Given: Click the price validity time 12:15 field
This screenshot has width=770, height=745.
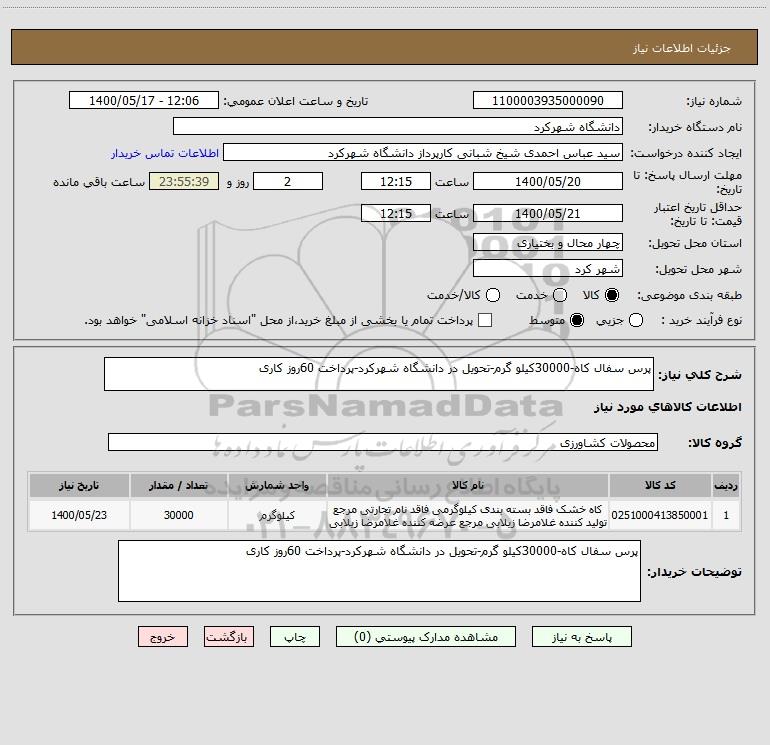Looking at the screenshot, I should click(396, 213).
